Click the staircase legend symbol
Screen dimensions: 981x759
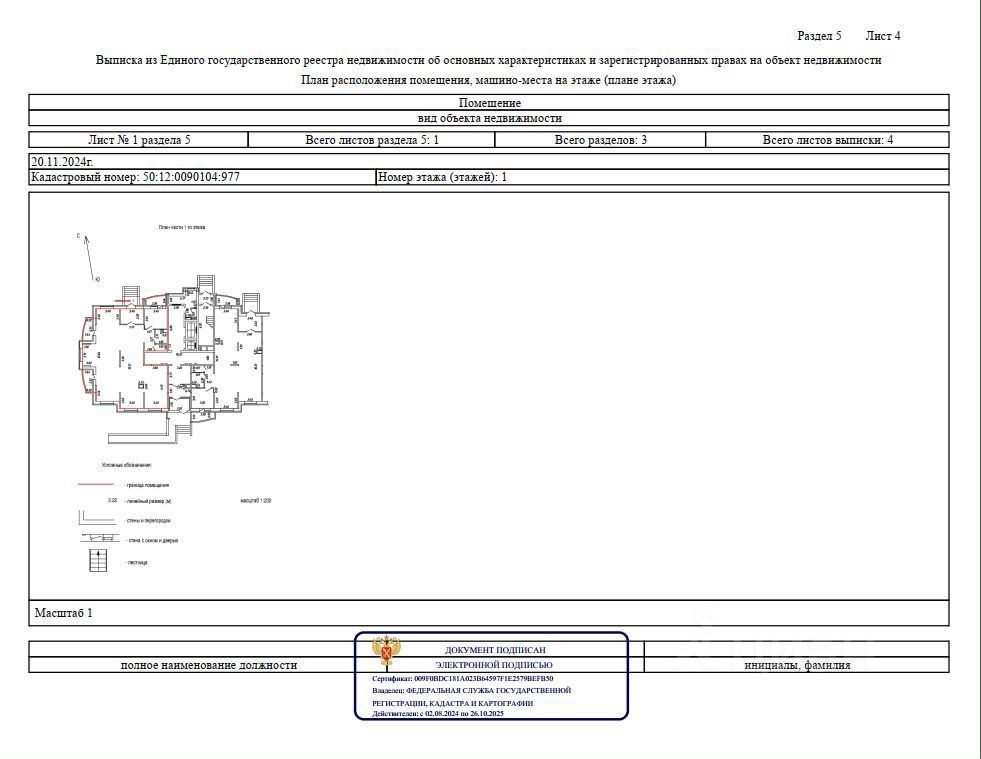pyautogui.click(x=98, y=561)
